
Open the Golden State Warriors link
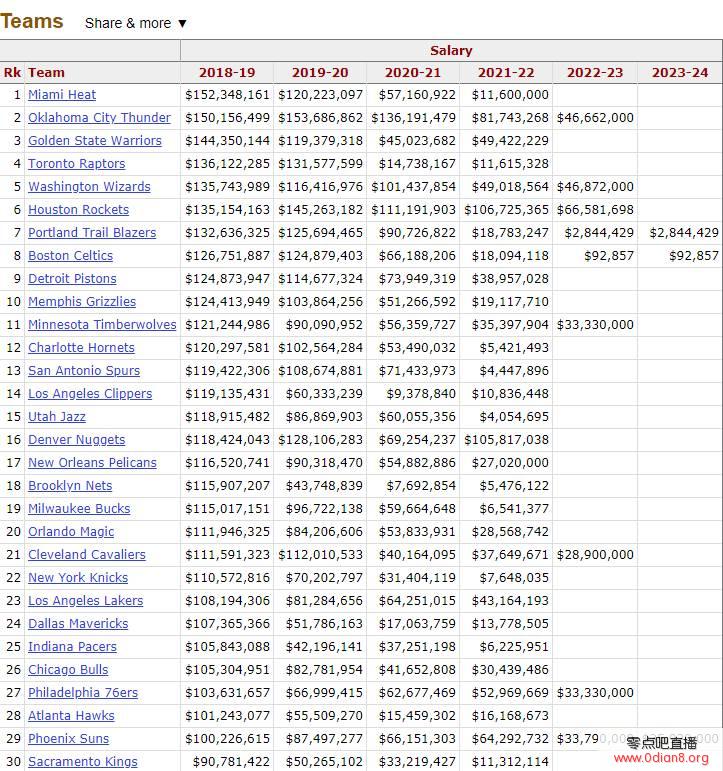coord(95,141)
